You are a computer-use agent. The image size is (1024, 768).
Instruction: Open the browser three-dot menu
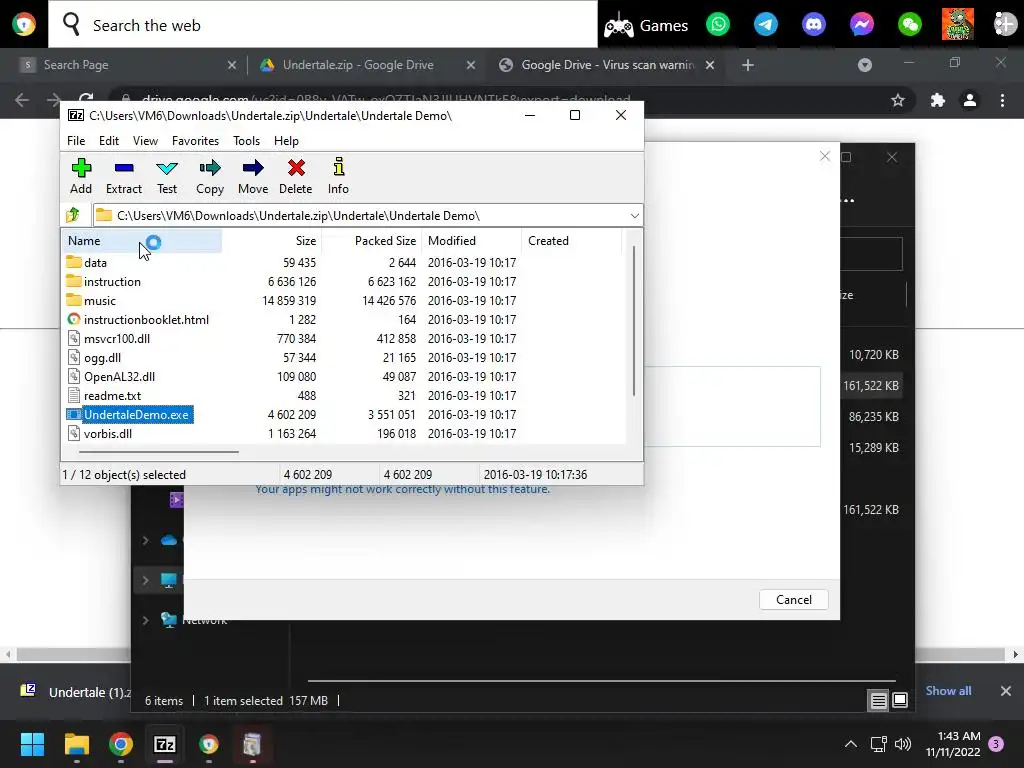[x=1002, y=100]
